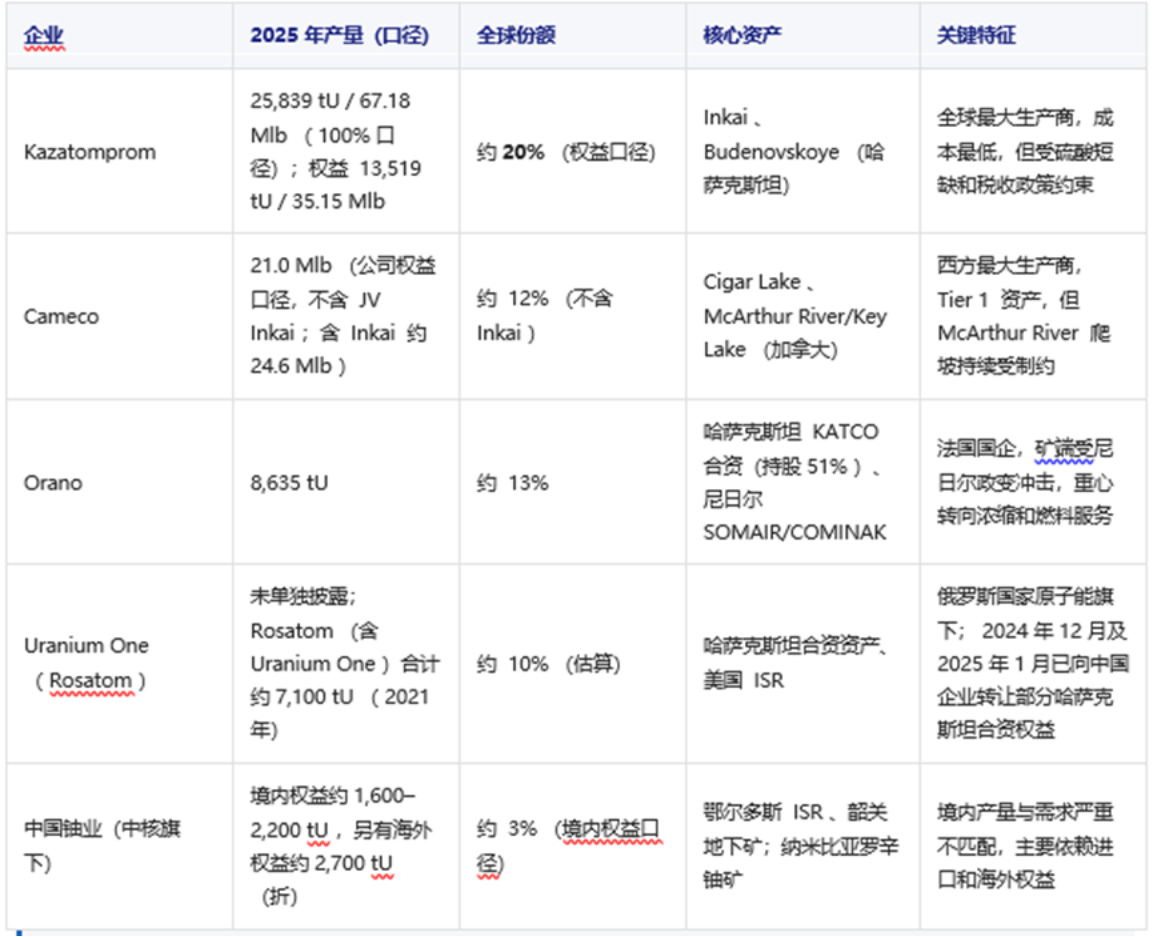
Task: Click the "8,635 tU" production cell
Action: (346, 482)
